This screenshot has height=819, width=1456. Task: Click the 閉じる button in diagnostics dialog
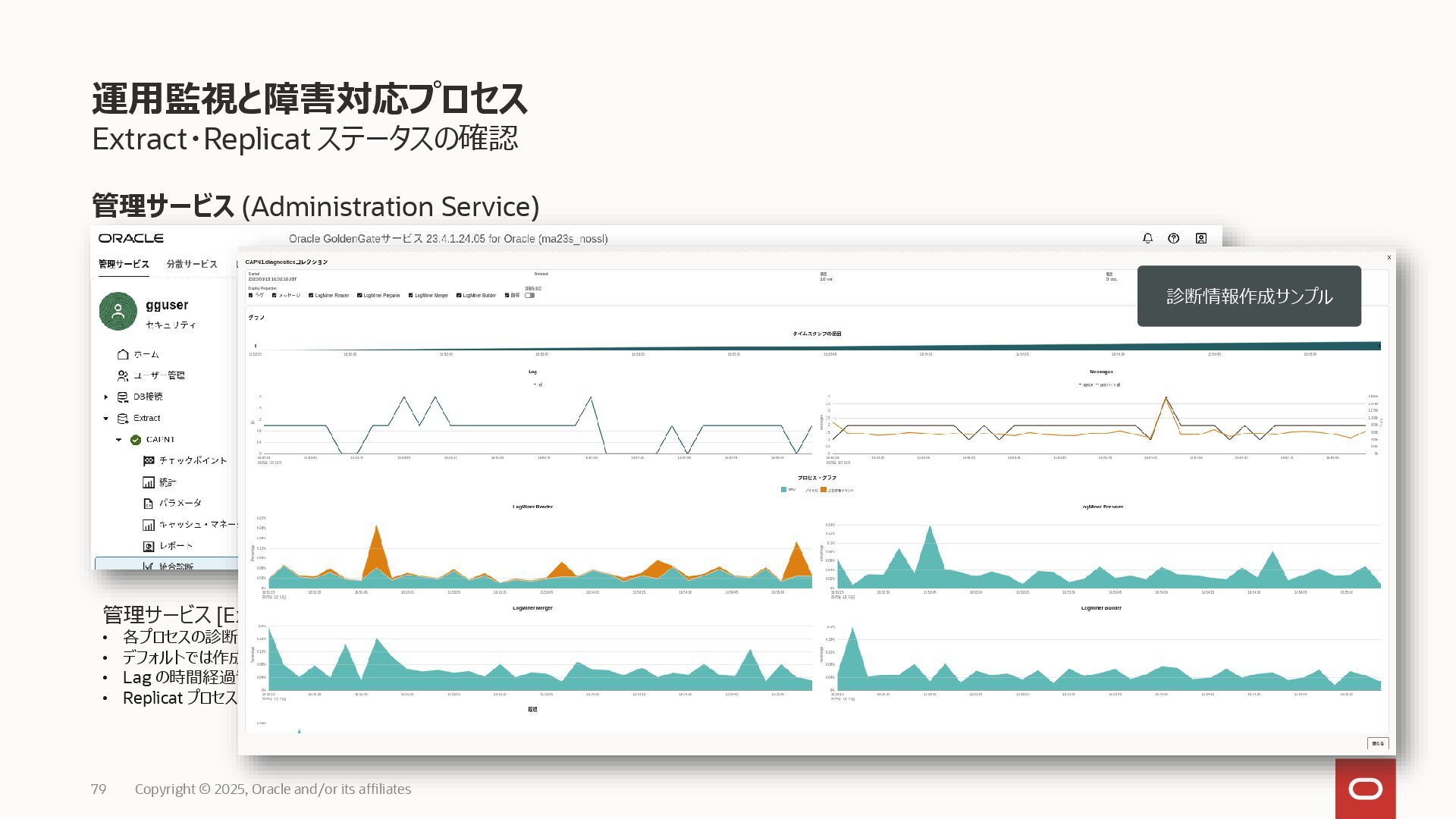(1378, 743)
